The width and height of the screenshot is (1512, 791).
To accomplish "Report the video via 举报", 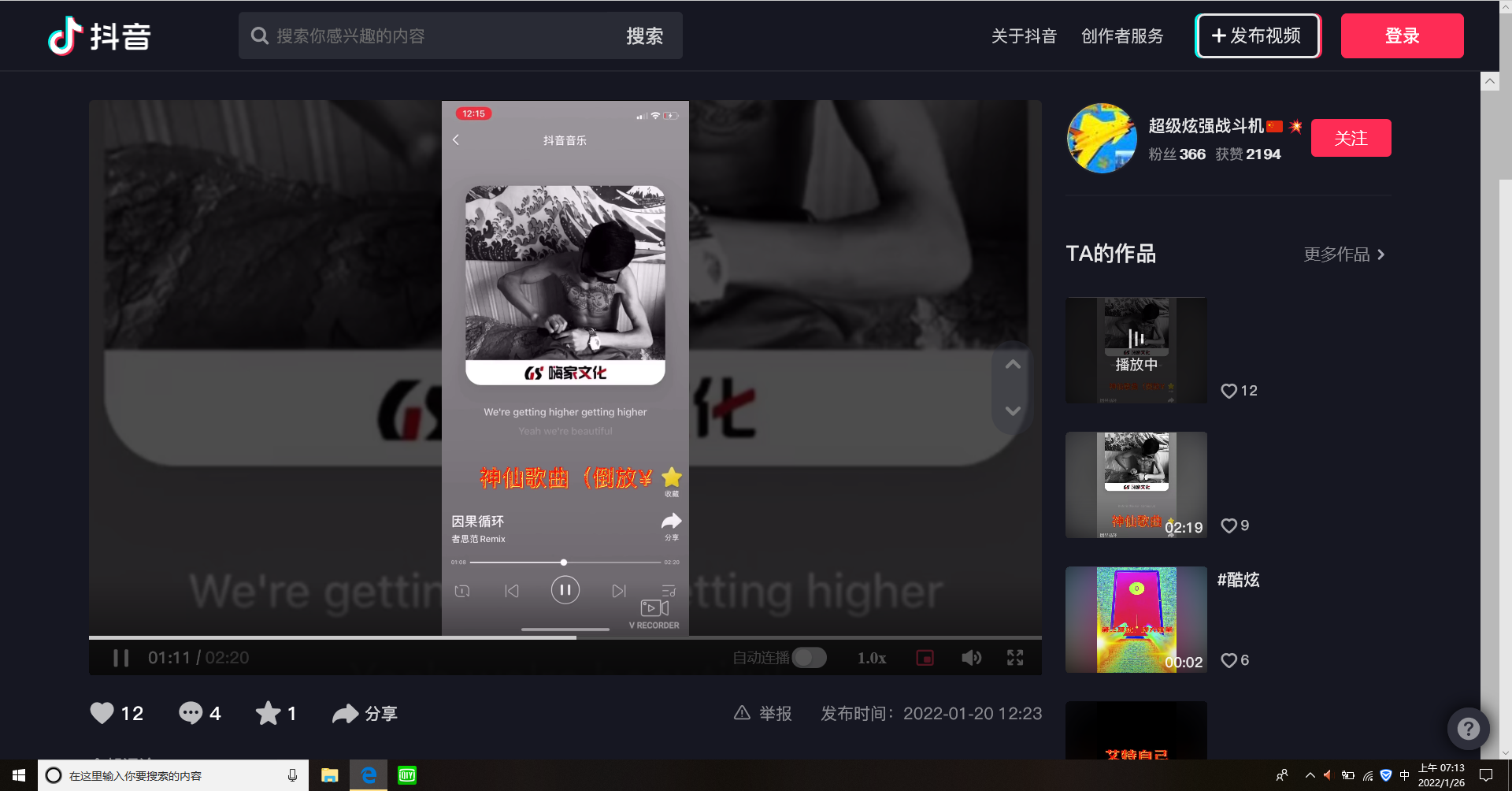I will point(763,713).
